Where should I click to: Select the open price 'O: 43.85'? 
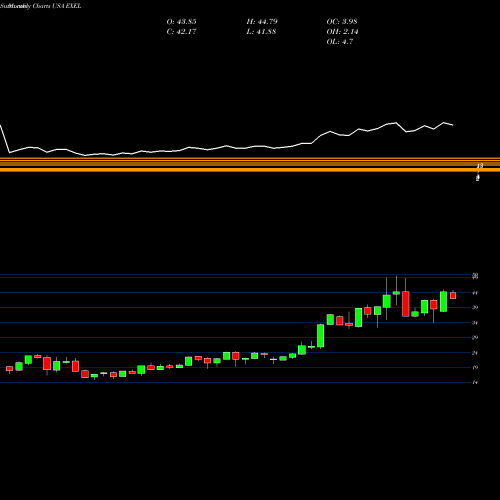click(181, 22)
